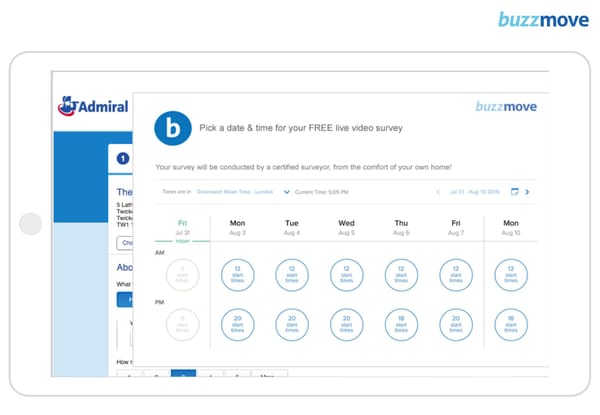600x415 pixels.
Task: Choose Monday Aug 10 PM 16 start times
Action: 510,324
